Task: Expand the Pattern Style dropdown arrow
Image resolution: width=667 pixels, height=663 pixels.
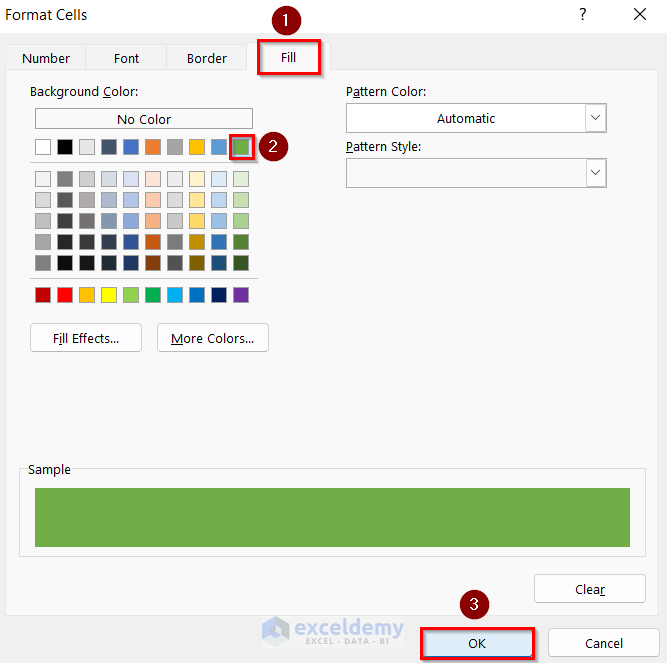Action: [596, 173]
